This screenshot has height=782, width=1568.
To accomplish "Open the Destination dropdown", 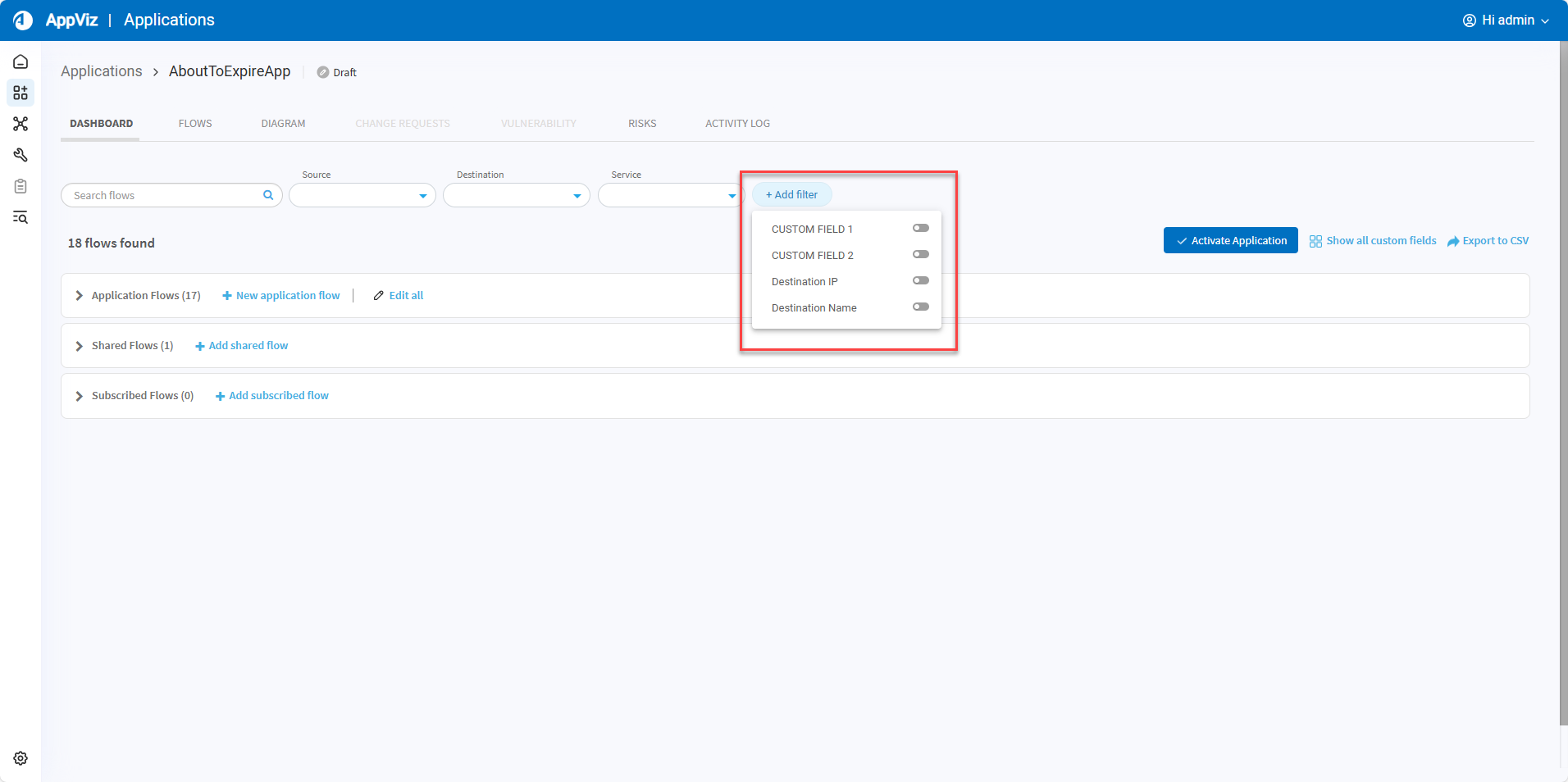I will pos(516,196).
